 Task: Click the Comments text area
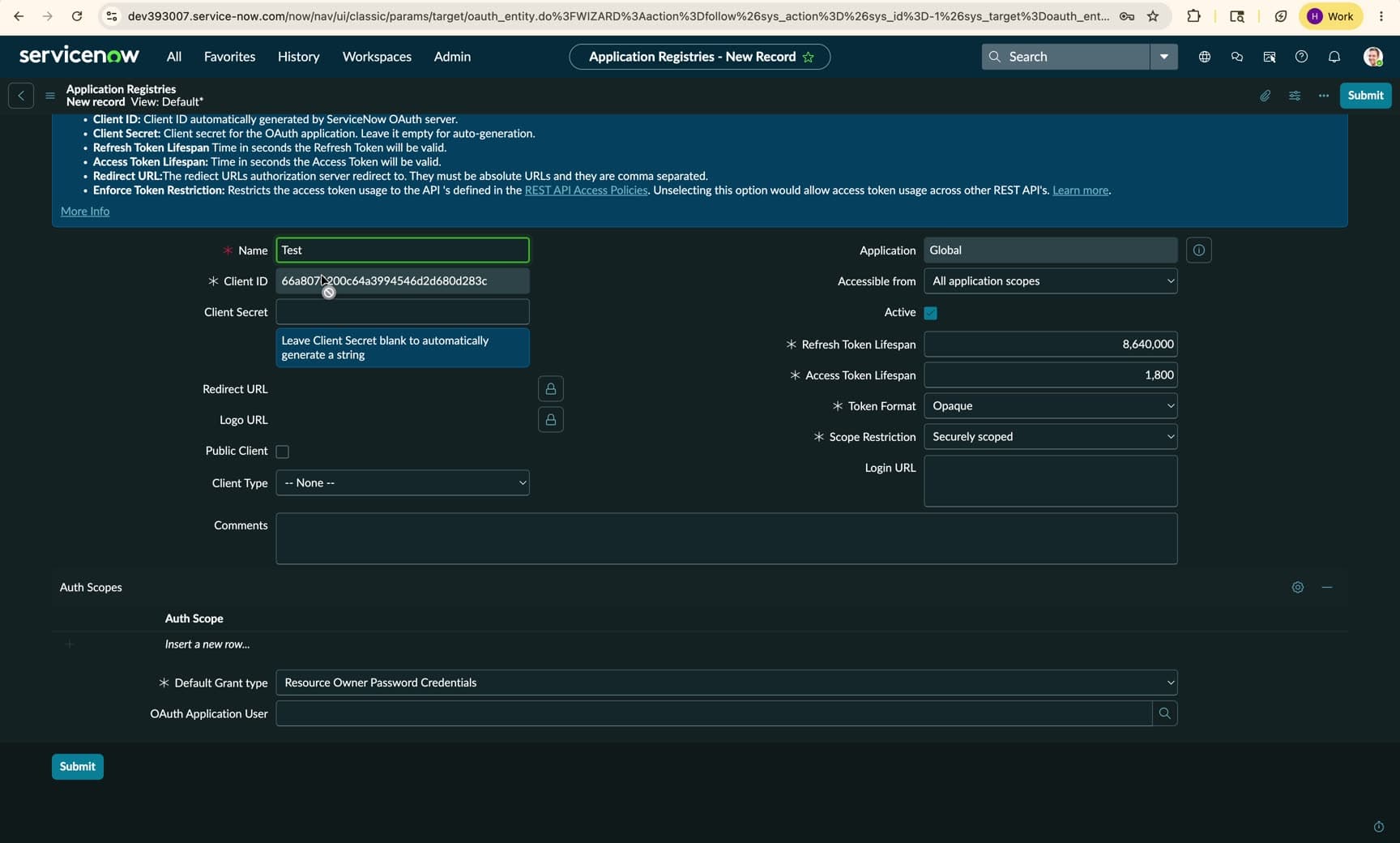(726, 538)
